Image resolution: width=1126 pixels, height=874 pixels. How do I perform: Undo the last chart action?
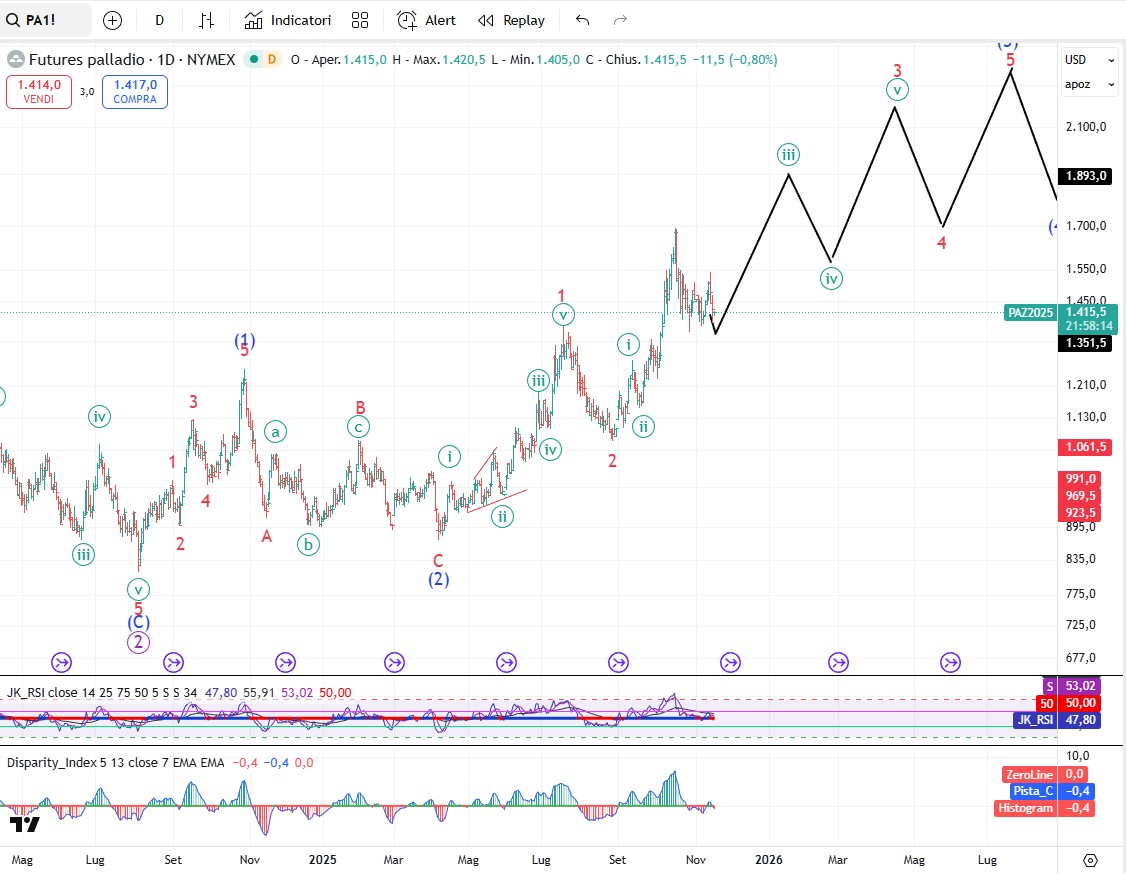point(583,20)
